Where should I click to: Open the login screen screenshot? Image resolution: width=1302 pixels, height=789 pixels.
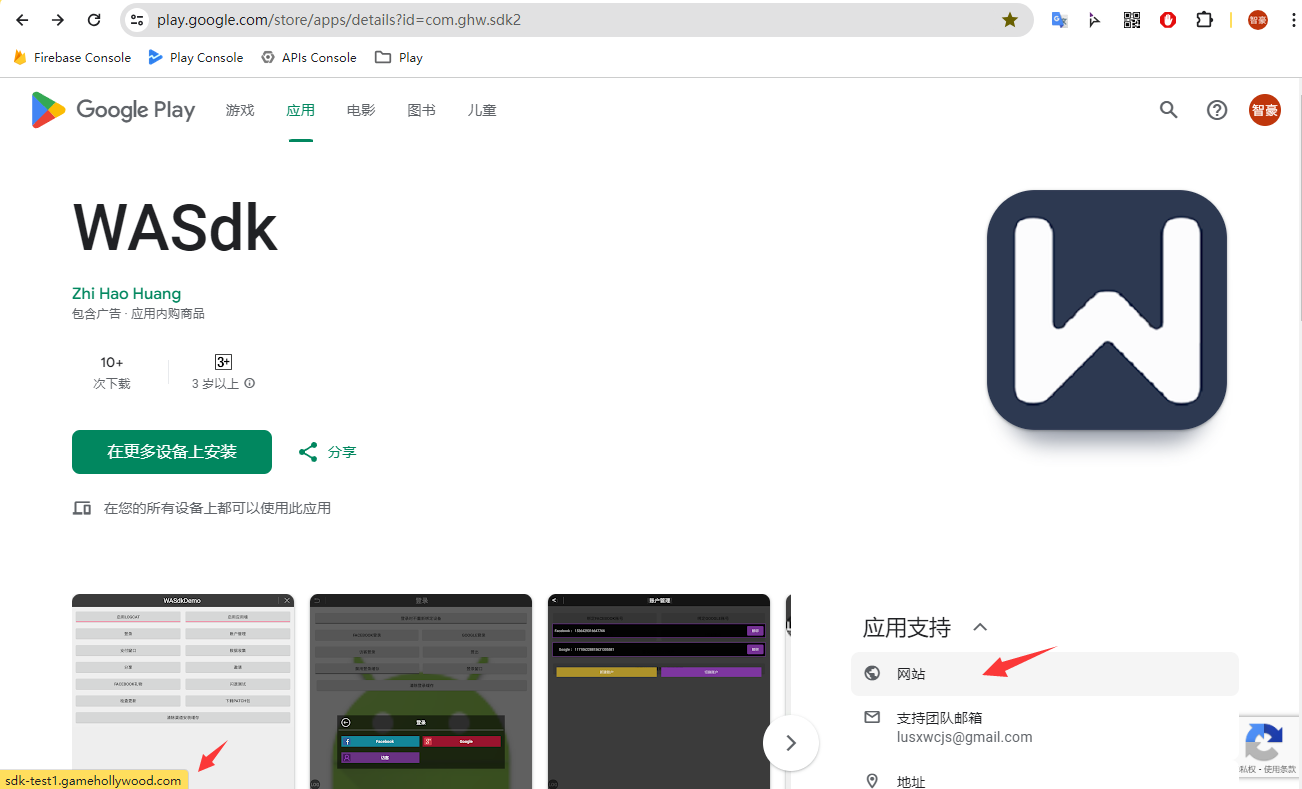point(421,690)
